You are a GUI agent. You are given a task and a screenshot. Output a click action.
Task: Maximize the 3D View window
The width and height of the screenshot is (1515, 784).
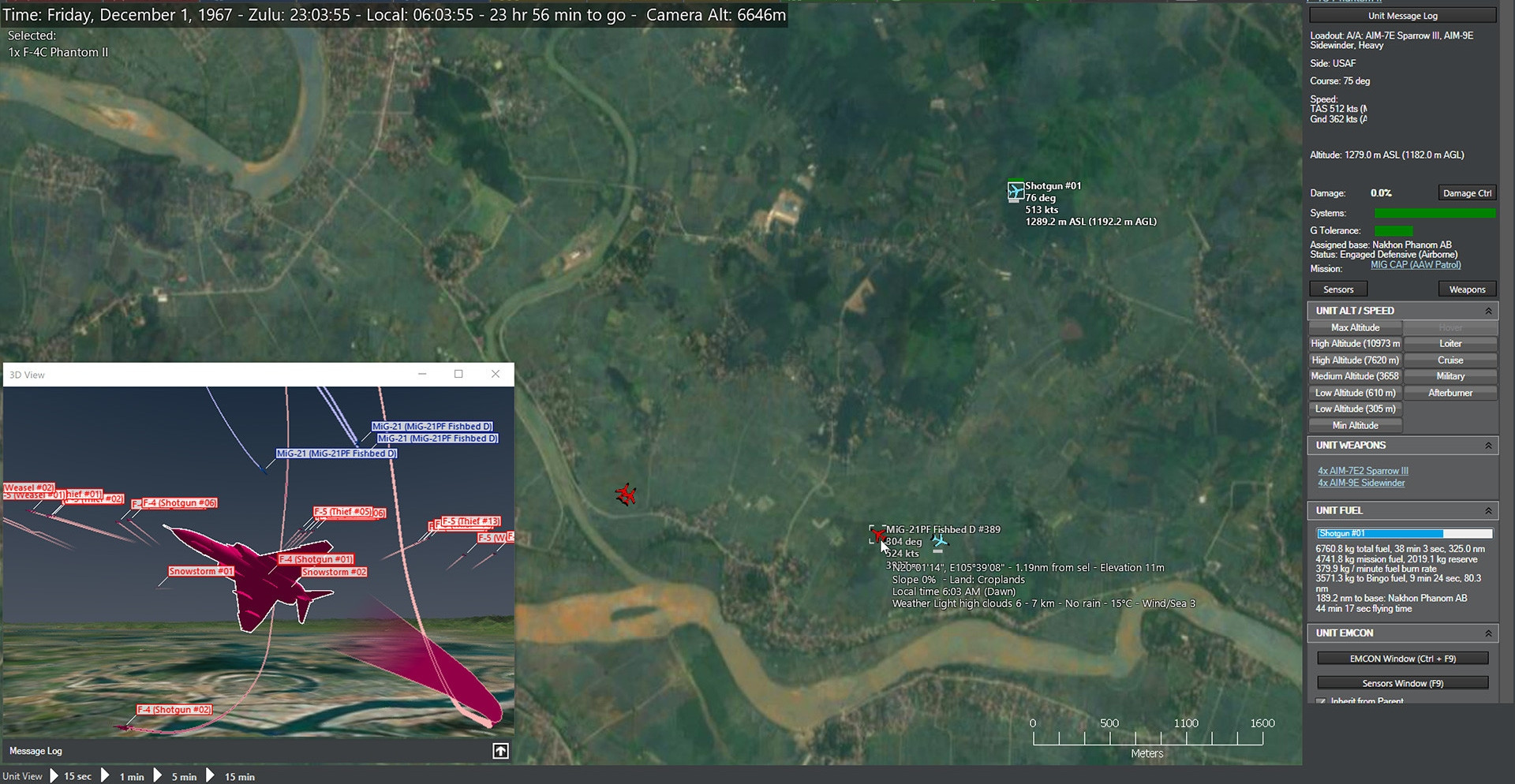coord(458,374)
